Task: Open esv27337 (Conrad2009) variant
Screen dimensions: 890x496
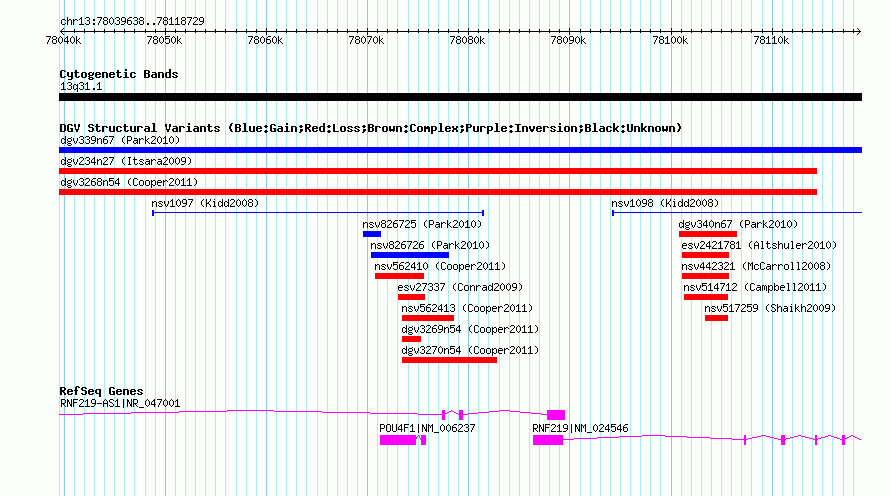Action: [460, 287]
